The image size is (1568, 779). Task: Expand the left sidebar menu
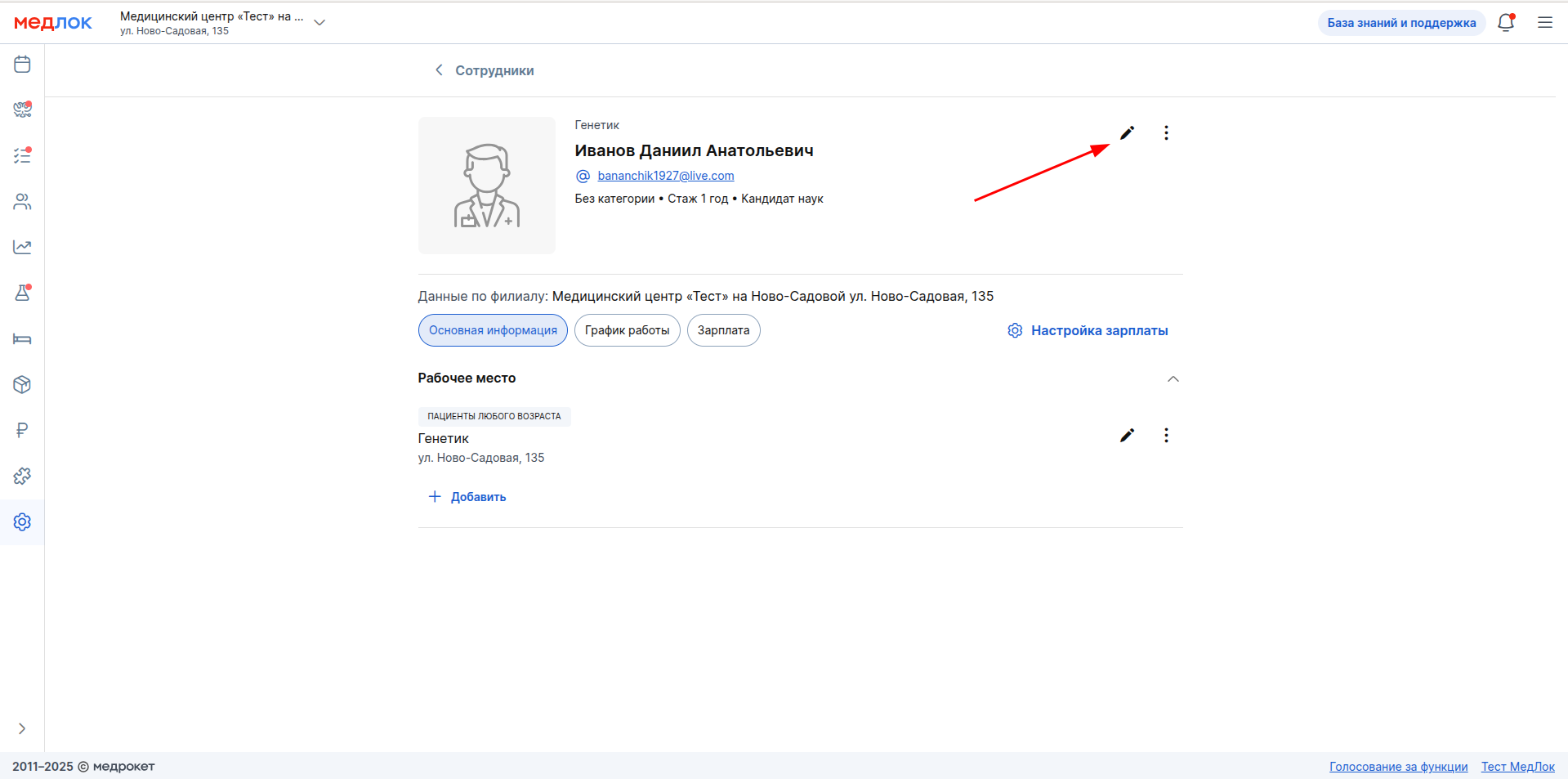coord(22,728)
